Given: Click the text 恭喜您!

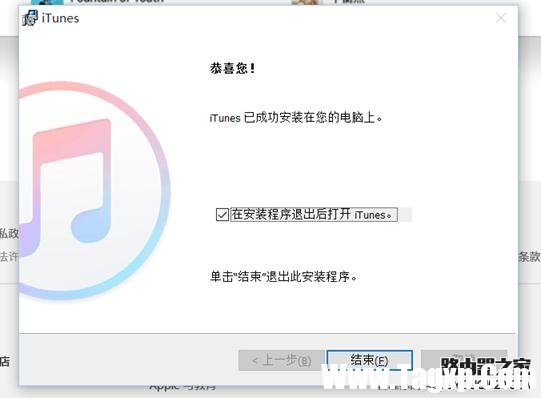Looking at the screenshot, I should pyautogui.click(x=233, y=68).
